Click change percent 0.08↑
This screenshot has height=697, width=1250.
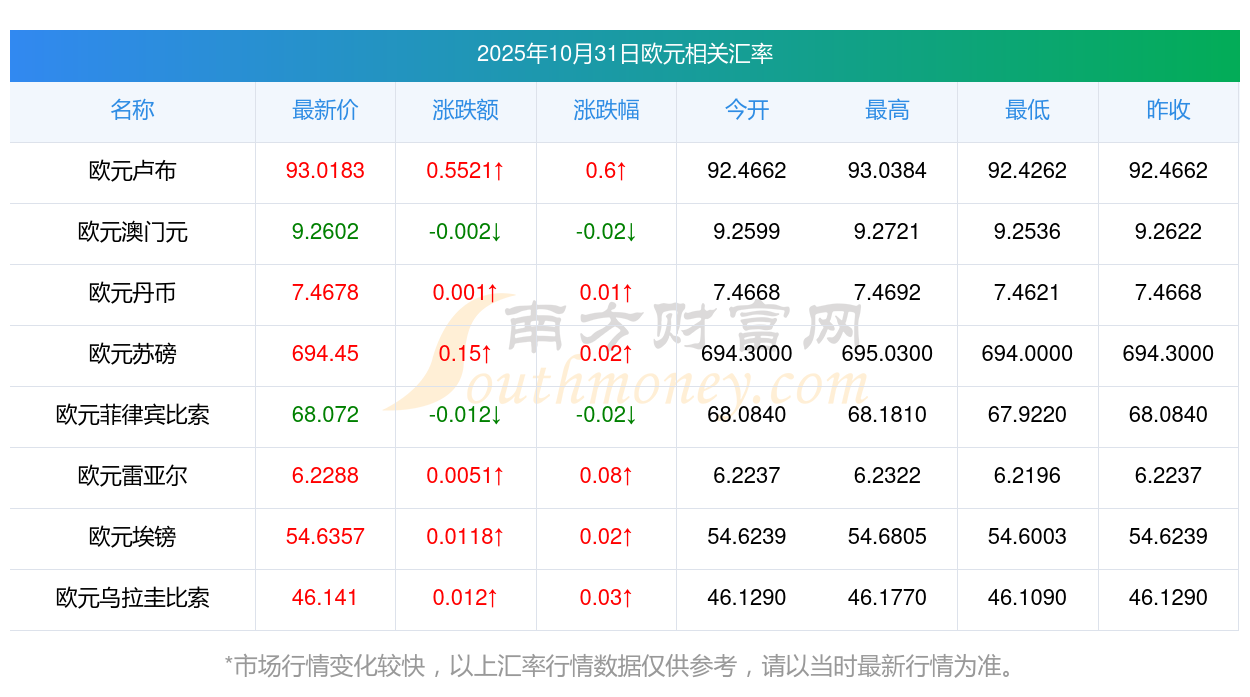click(606, 476)
